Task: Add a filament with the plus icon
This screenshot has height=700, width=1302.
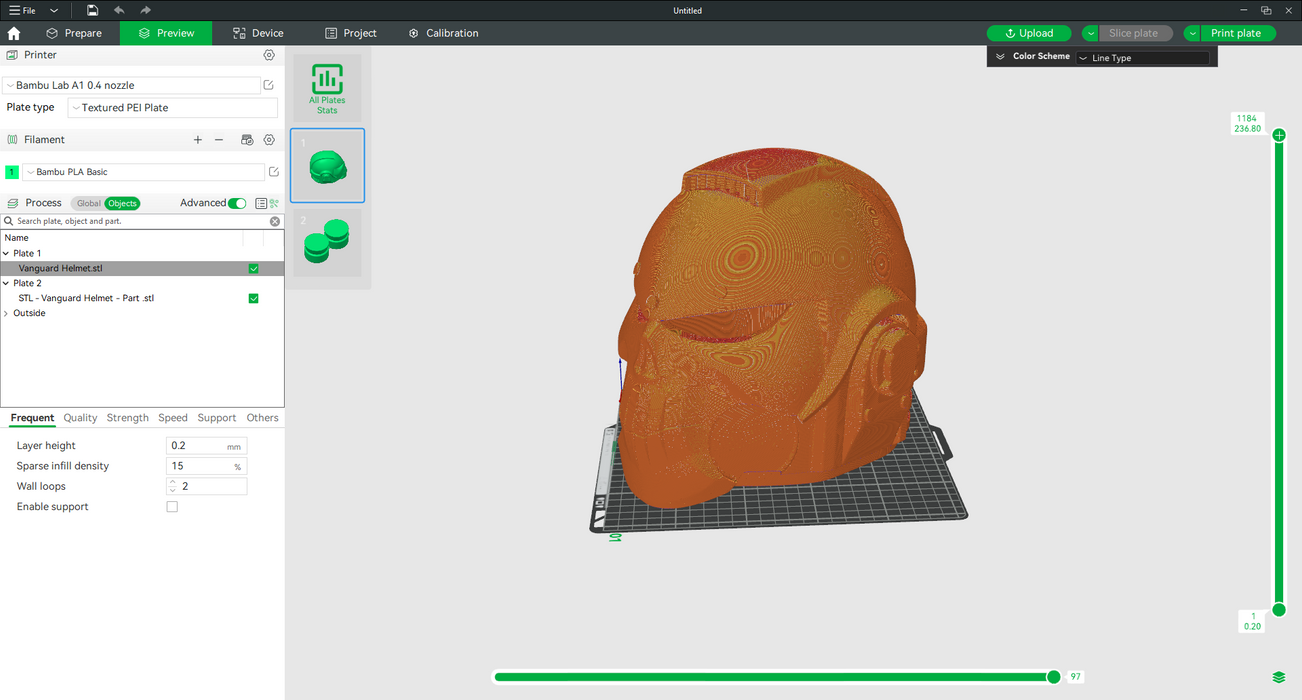Action: click(198, 140)
